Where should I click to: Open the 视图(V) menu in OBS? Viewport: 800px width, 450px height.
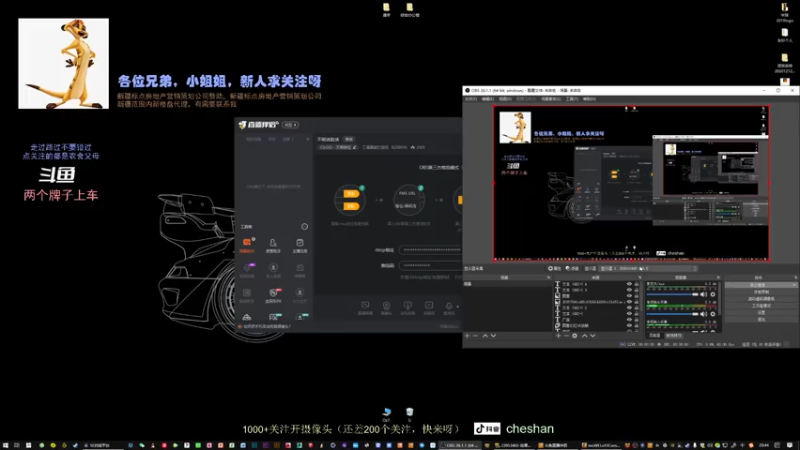pyautogui.click(x=505, y=99)
